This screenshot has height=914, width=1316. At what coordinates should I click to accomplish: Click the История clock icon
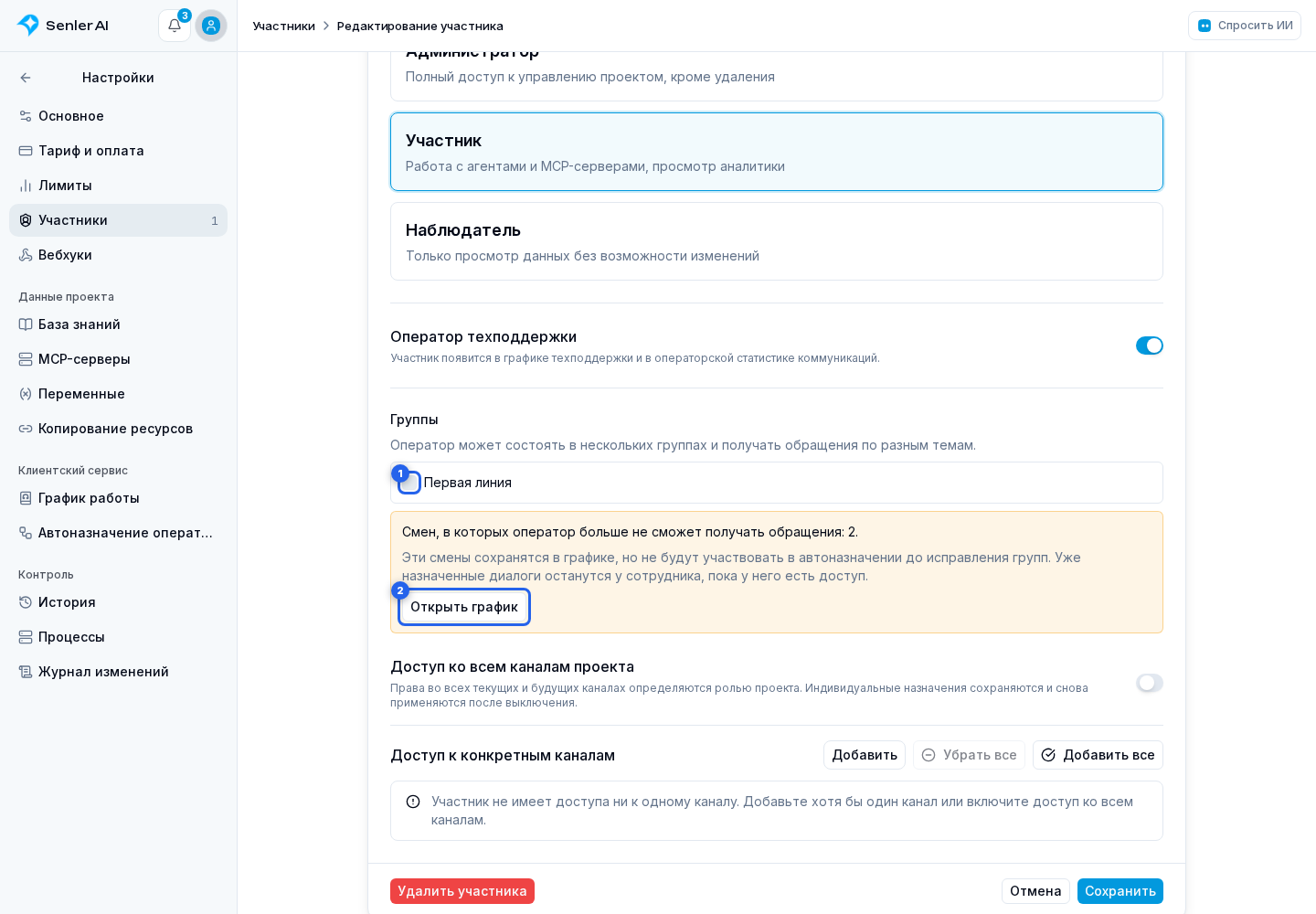coord(26,602)
